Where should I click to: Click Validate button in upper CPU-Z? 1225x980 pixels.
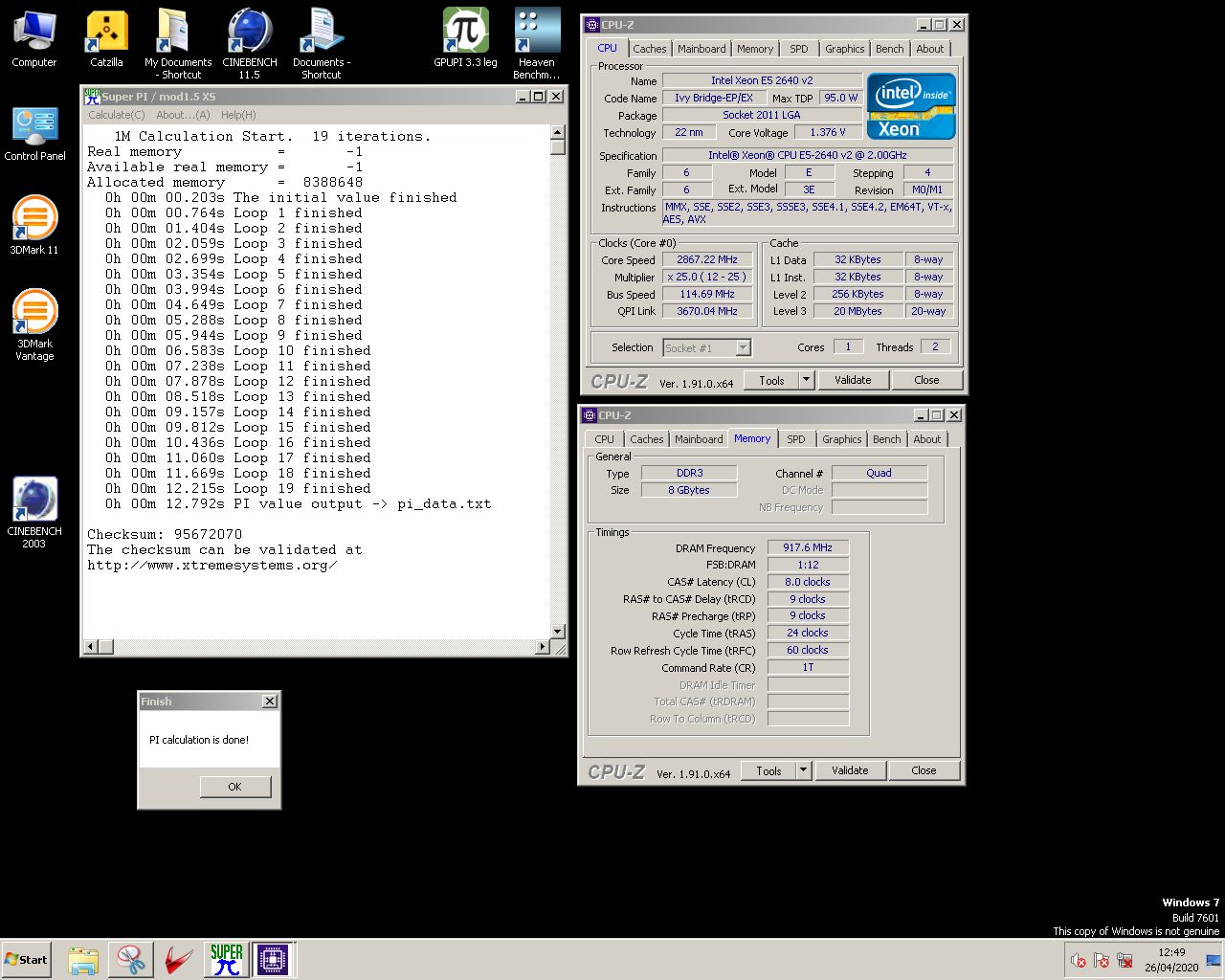click(x=853, y=380)
